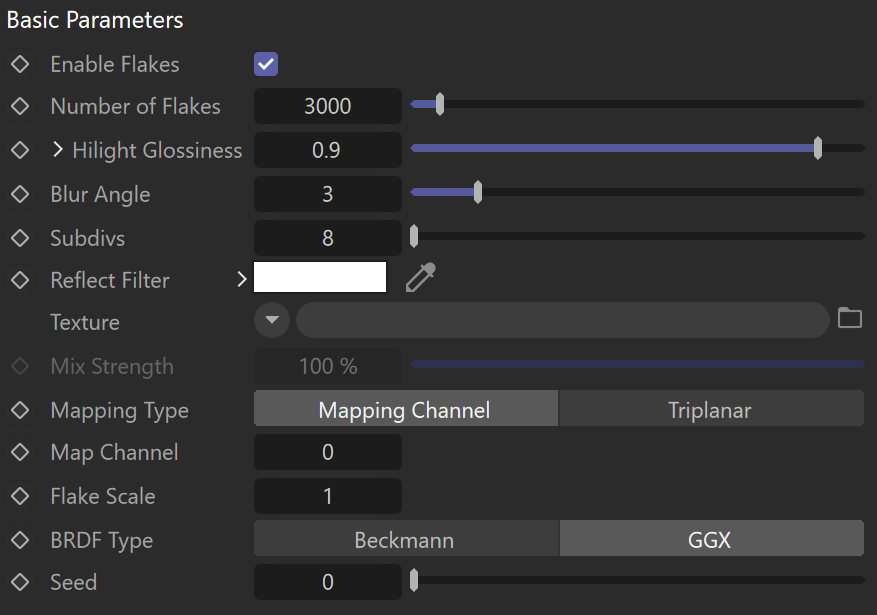Click the eyedropper color picker icon
This screenshot has height=615, width=877.
tap(421, 277)
